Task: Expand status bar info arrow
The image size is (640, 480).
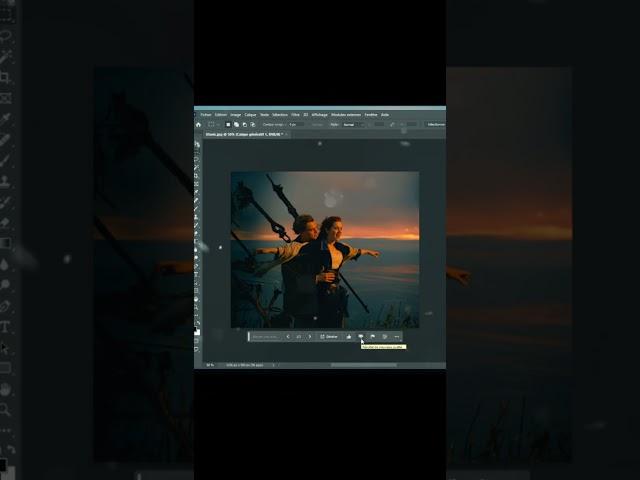Action: (x=273, y=365)
